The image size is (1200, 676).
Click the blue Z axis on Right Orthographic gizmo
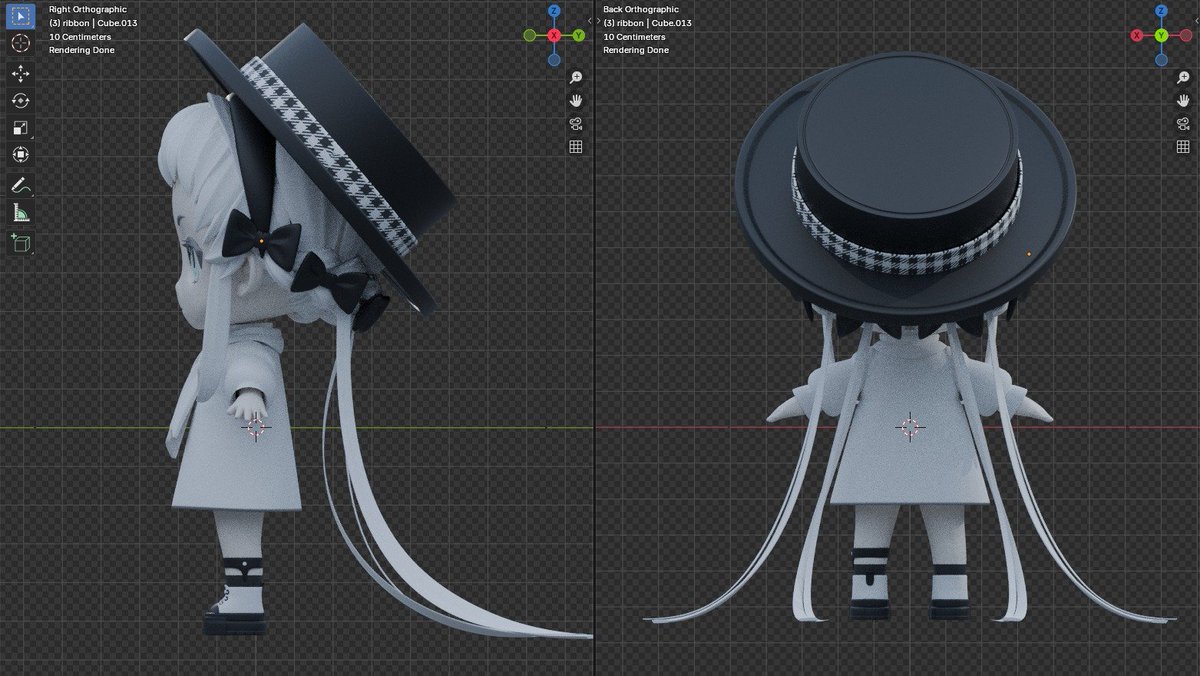click(554, 11)
